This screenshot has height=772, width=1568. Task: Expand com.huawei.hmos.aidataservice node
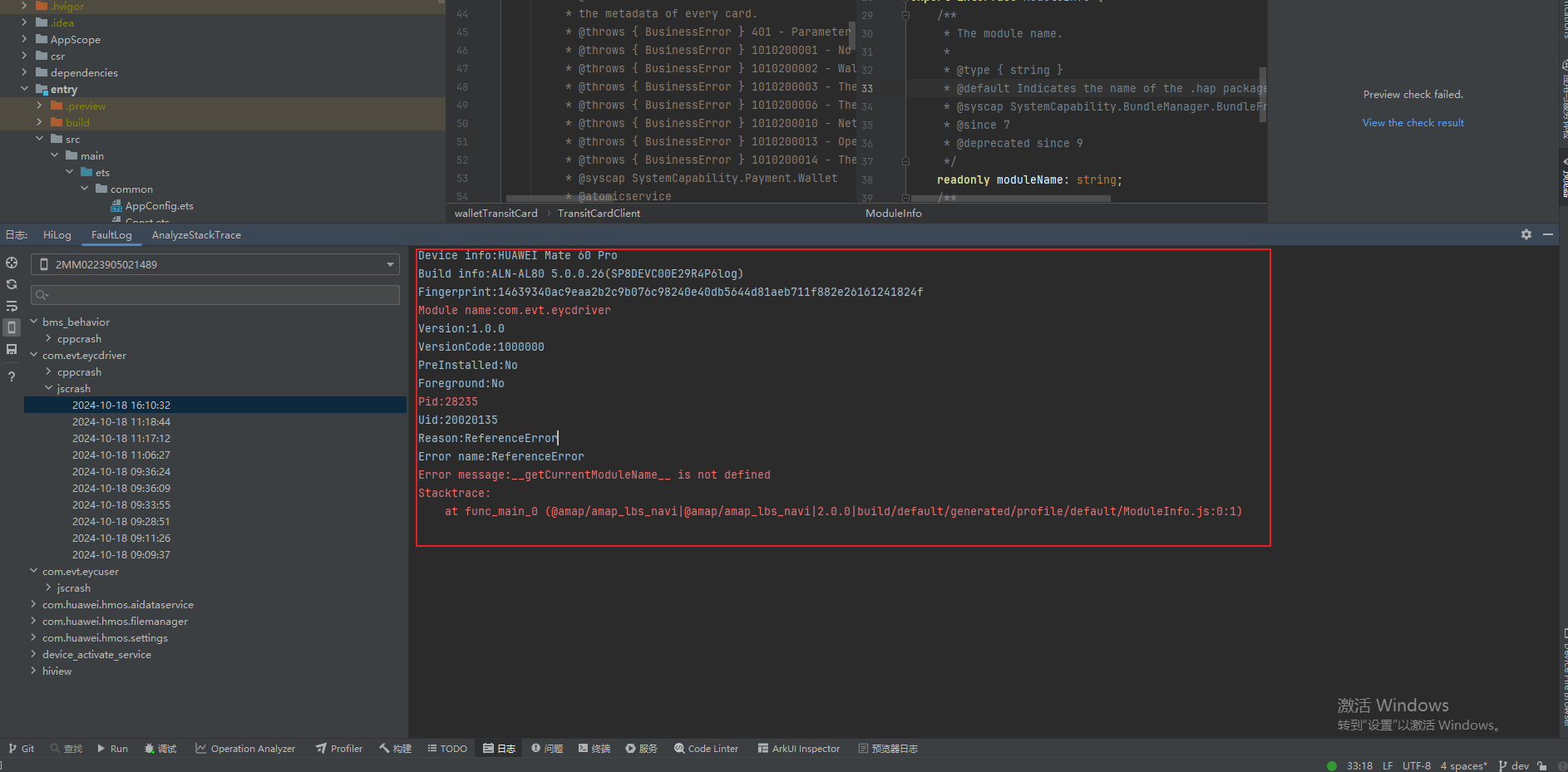point(34,604)
